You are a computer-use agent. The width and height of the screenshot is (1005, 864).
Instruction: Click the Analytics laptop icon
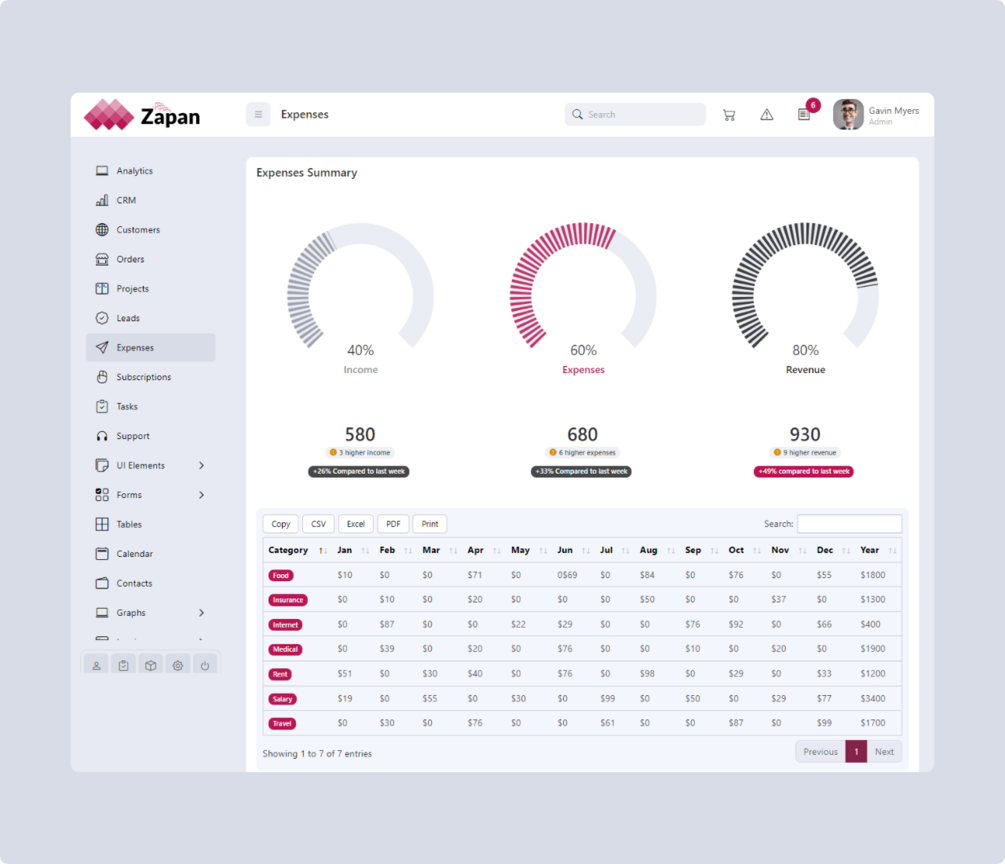click(x=102, y=170)
